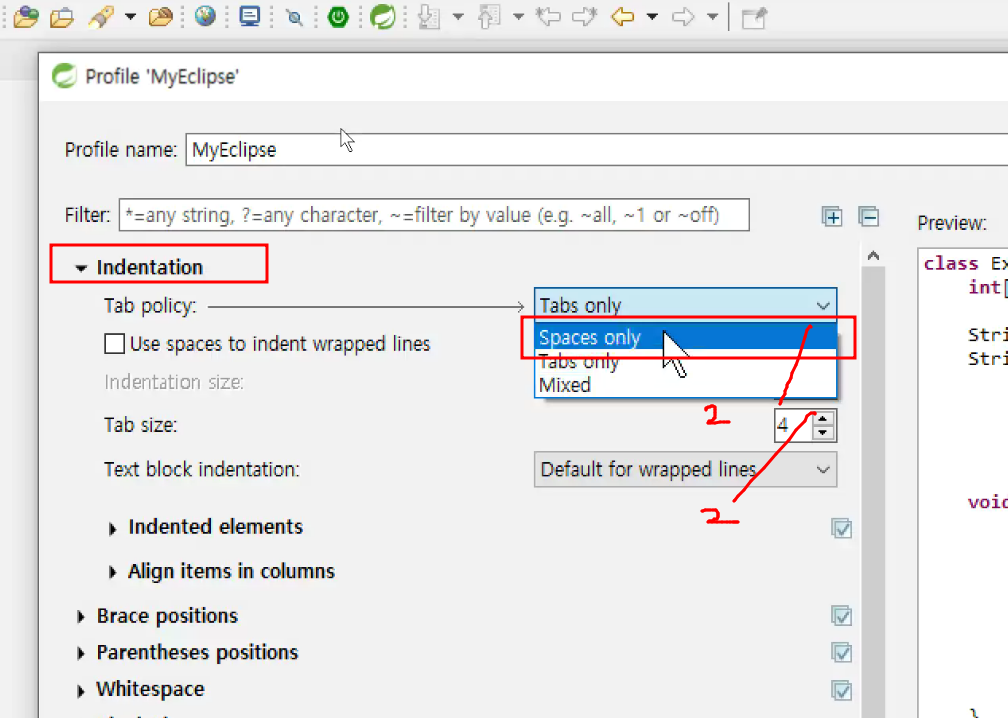Open the Previous Annotation dropdown arrow
Screen dimensions: 1008x718
[518, 17]
